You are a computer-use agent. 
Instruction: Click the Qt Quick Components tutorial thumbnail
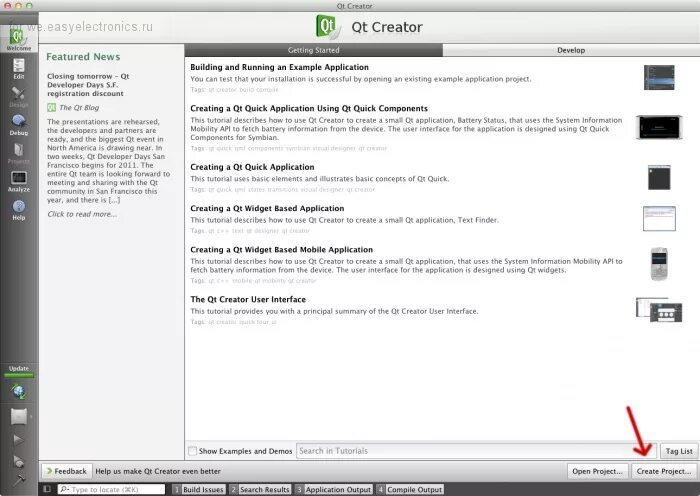click(x=659, y=127)
